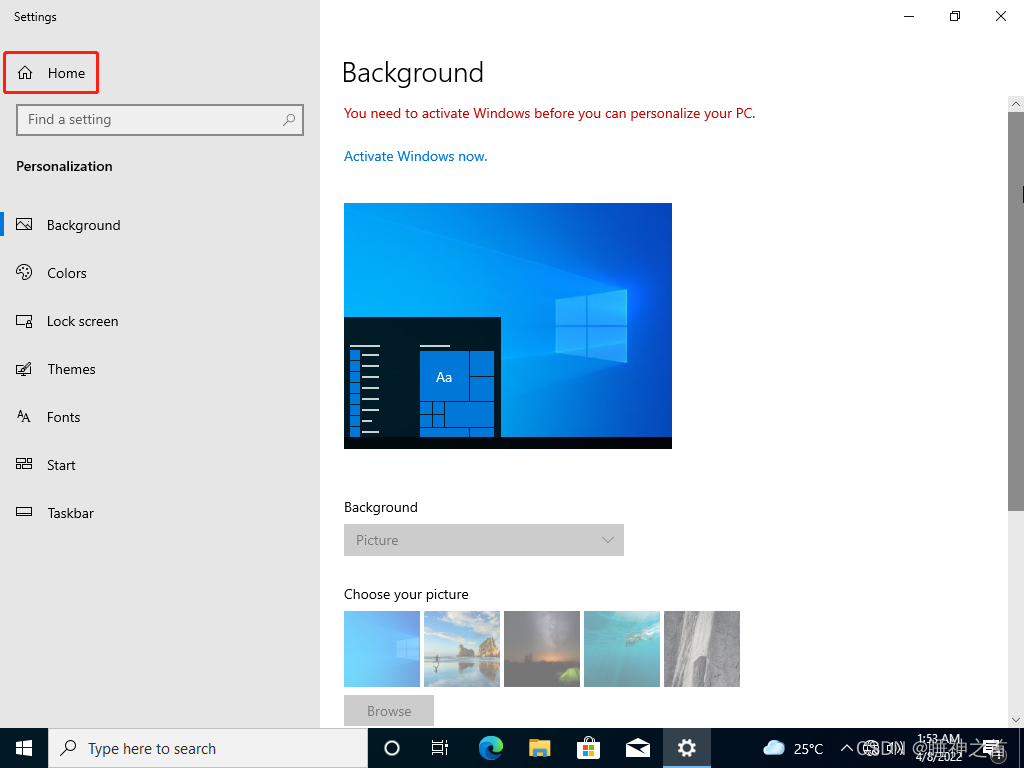Click the Find a setting search box
This screenshot has width=1024, height=768.
point(160,120)
